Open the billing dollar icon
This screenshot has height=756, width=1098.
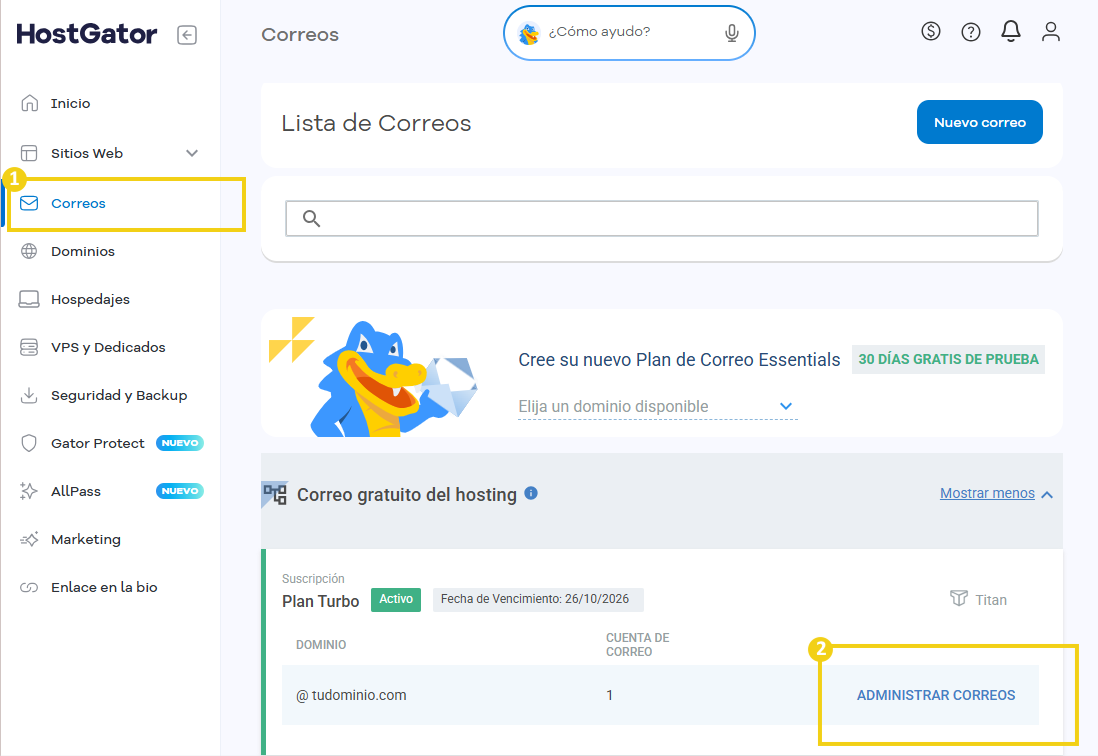tap(931, 32)
